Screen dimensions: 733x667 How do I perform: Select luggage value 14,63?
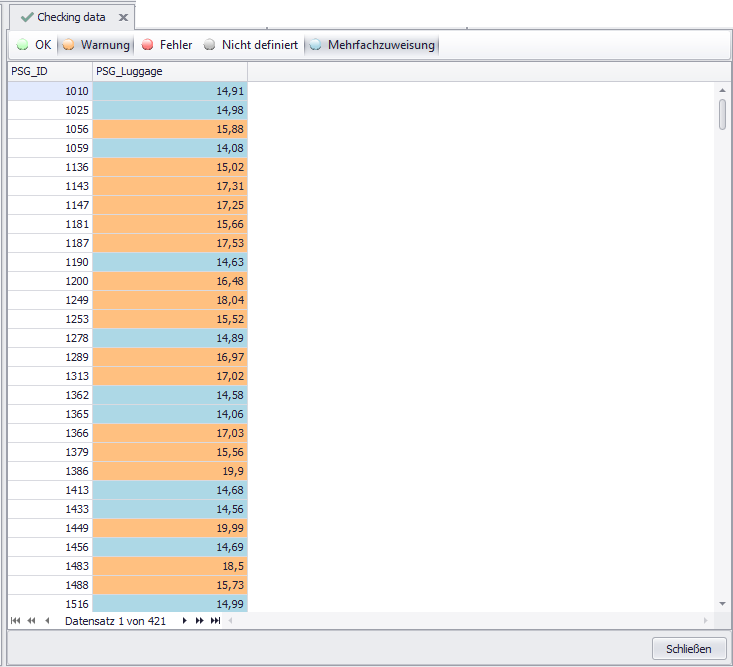[x=170, y=262]
